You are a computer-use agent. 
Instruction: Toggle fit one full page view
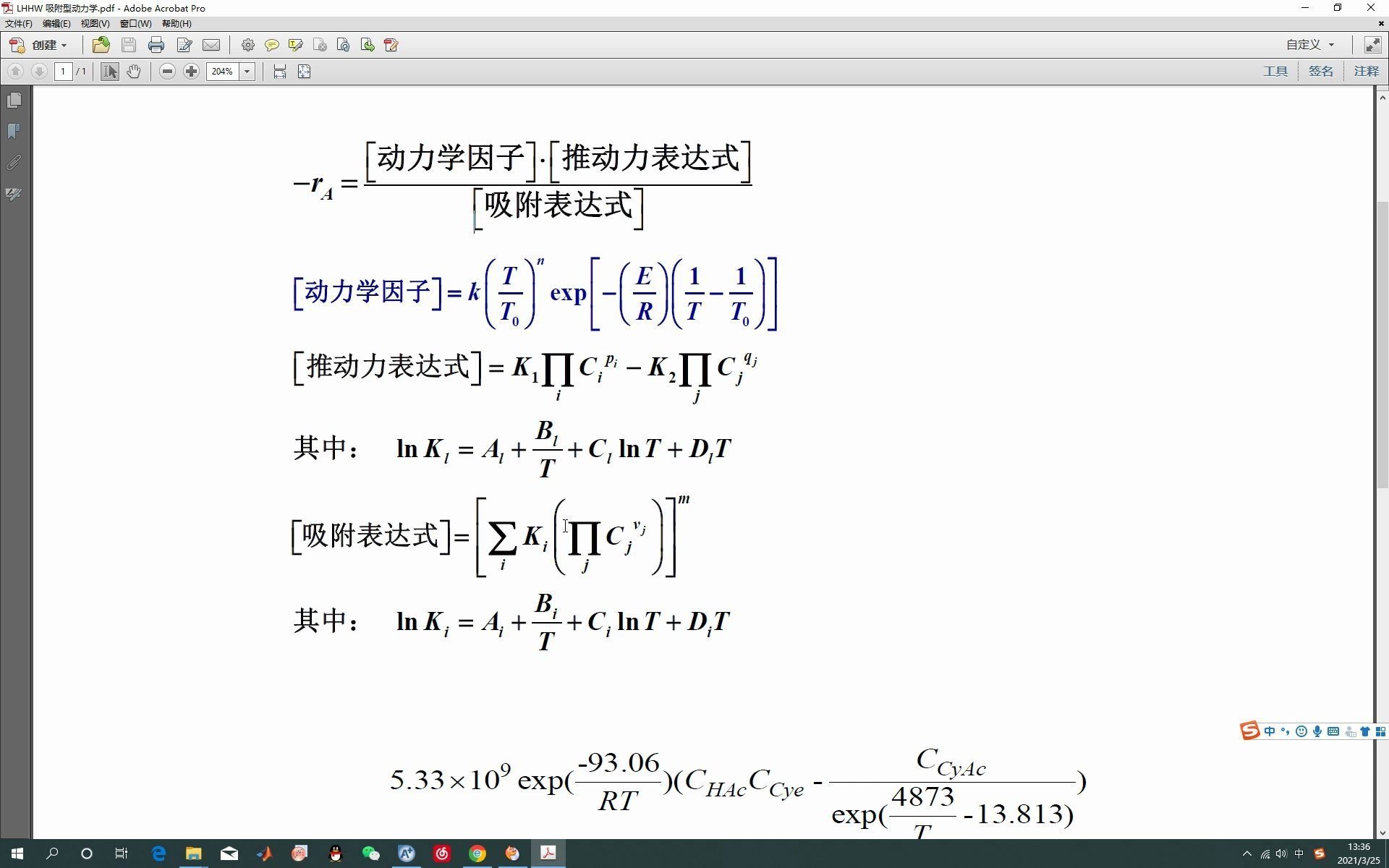[304, 71]
